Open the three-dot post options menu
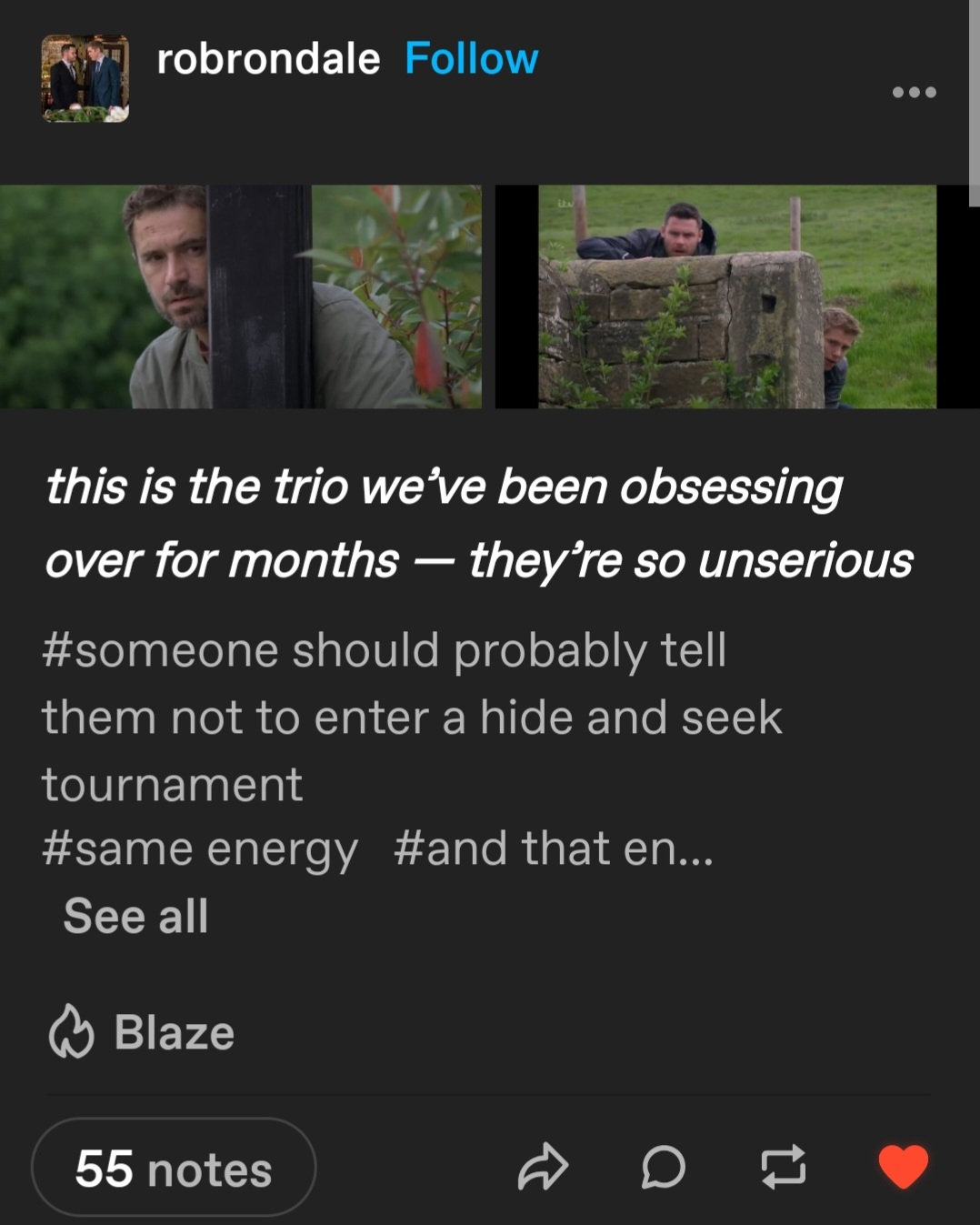 [914, 92]
